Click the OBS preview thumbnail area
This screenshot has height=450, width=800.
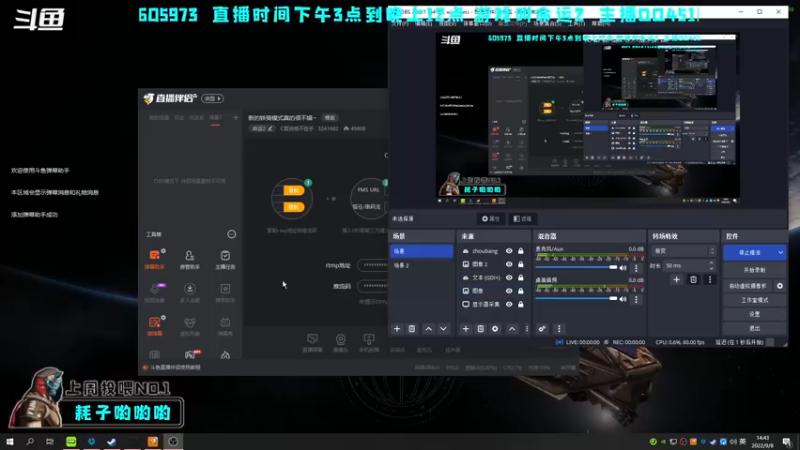click(x=587, y=118)
